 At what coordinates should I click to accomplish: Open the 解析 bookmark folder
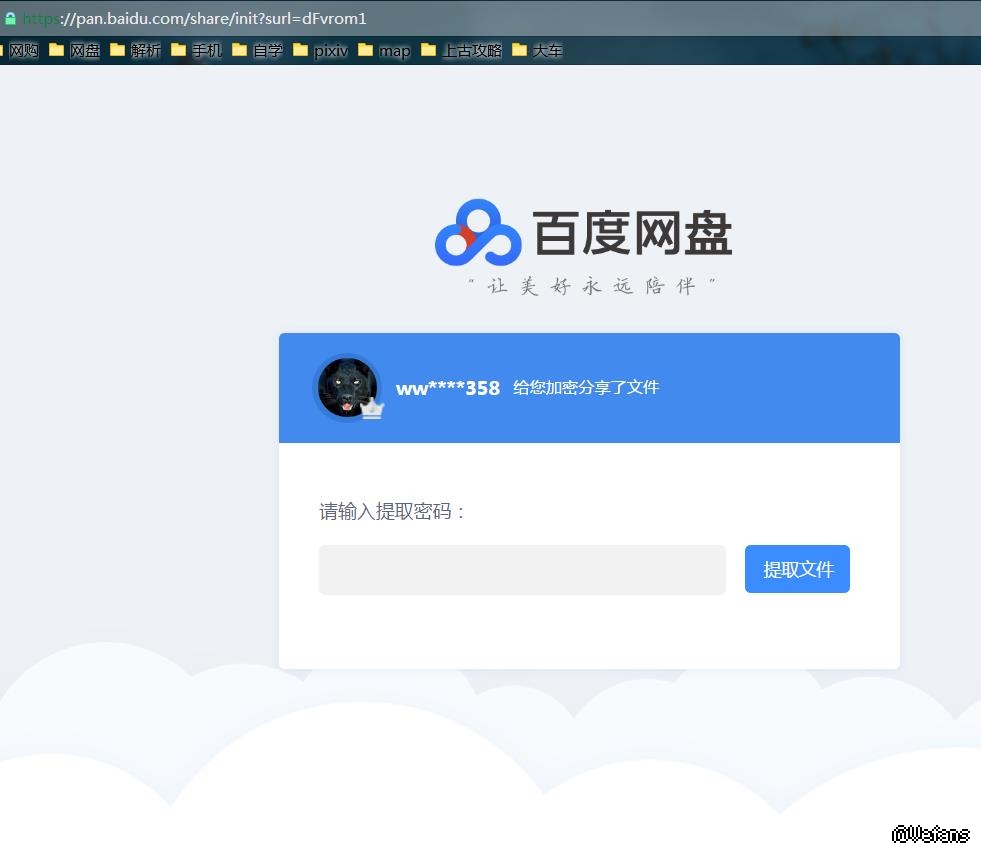(x=135, y=50)
